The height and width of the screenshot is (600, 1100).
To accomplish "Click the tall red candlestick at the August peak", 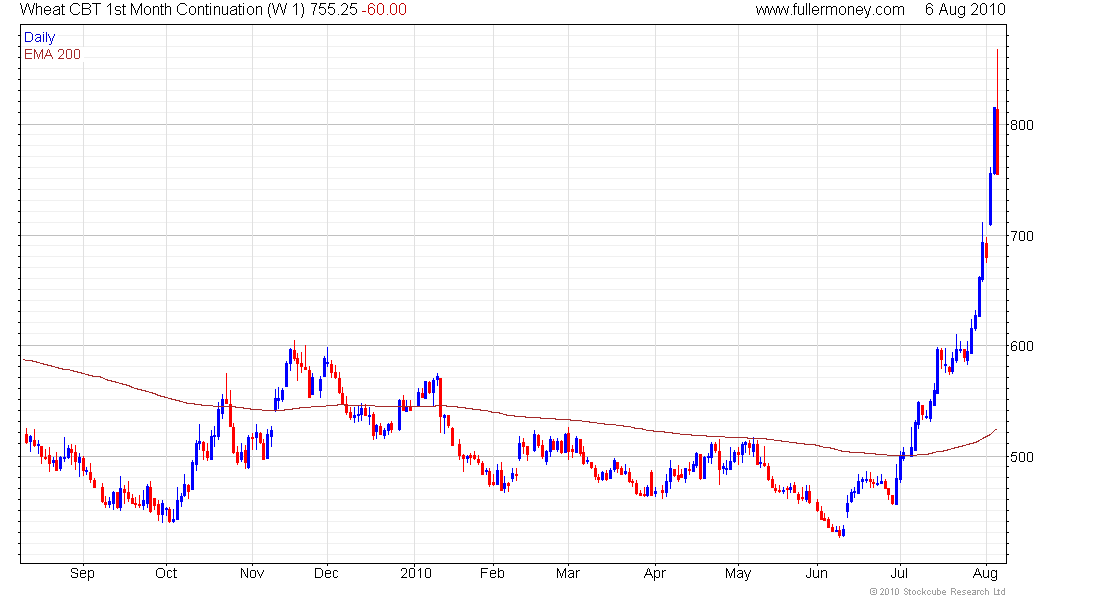I will tap(997, 112).
